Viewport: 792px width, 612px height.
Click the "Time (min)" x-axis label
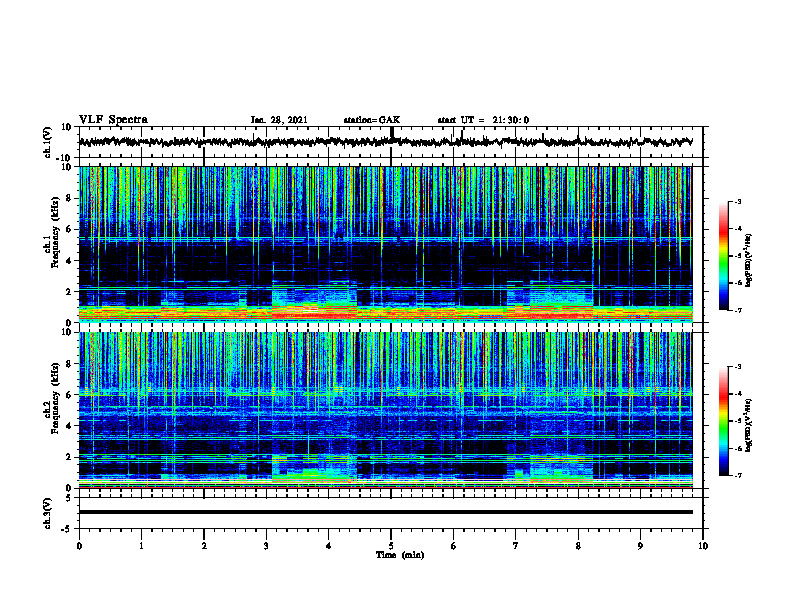[400, 555]
